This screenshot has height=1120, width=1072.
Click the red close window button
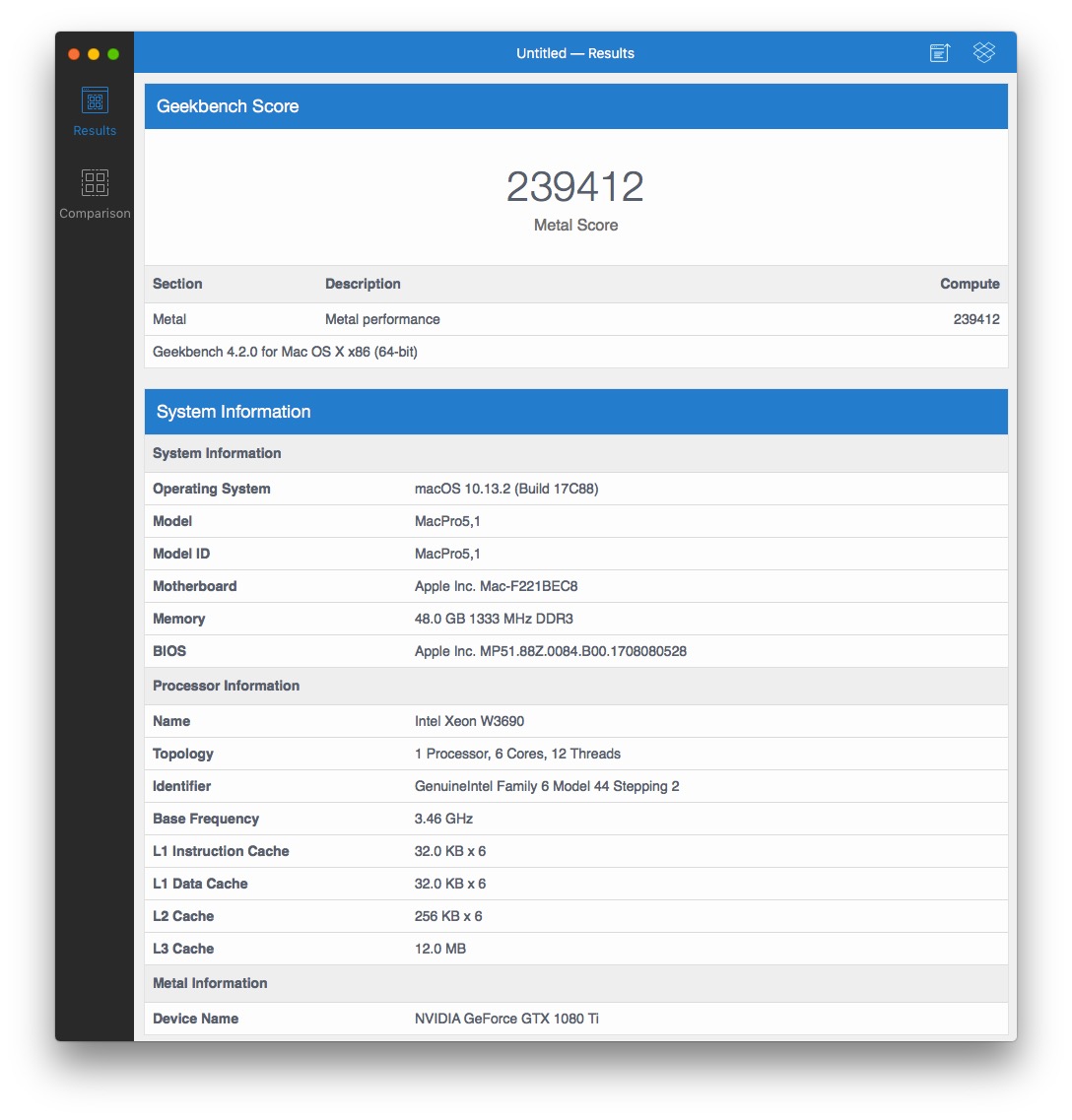pyautogui.click(x=74, y=54)
